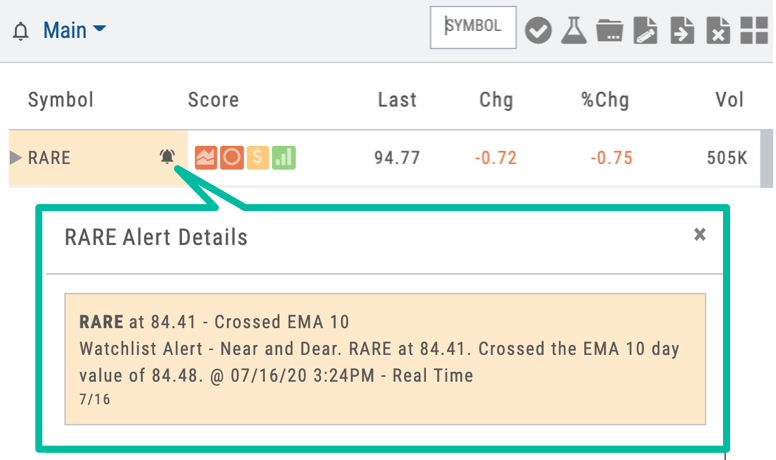
Task: Sort by the %Chg column header
Action: 605,100
